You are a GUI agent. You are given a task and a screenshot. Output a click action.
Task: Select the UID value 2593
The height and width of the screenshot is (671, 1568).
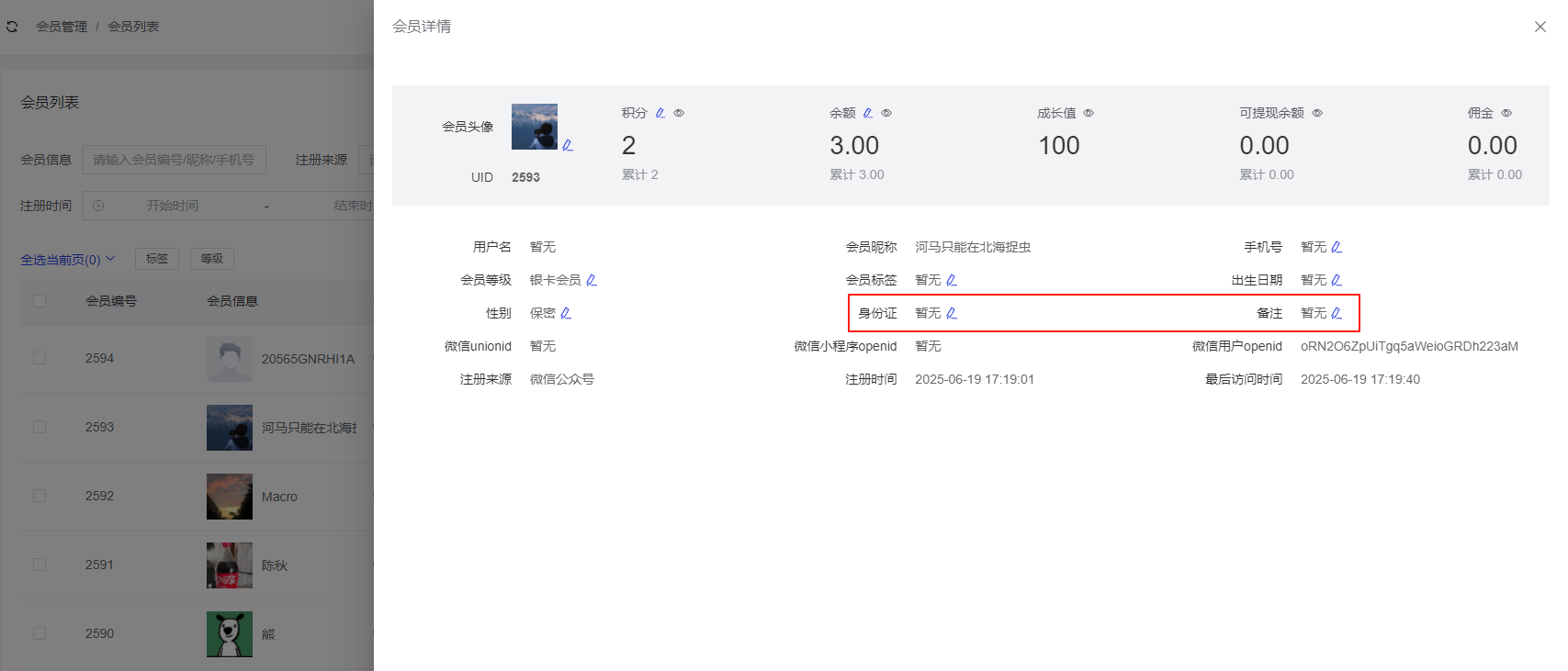[x=526, y=177]
